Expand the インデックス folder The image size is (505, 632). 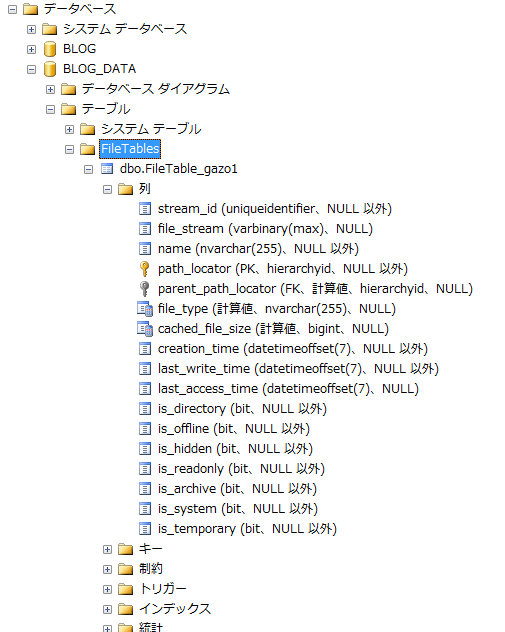(x=107, y=609)
